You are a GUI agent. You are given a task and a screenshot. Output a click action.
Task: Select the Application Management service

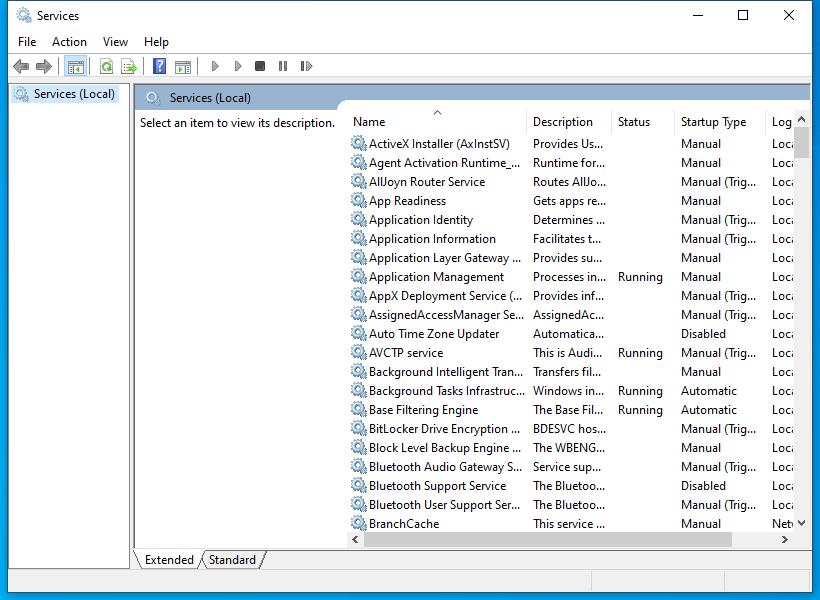(x=571, y=277)
